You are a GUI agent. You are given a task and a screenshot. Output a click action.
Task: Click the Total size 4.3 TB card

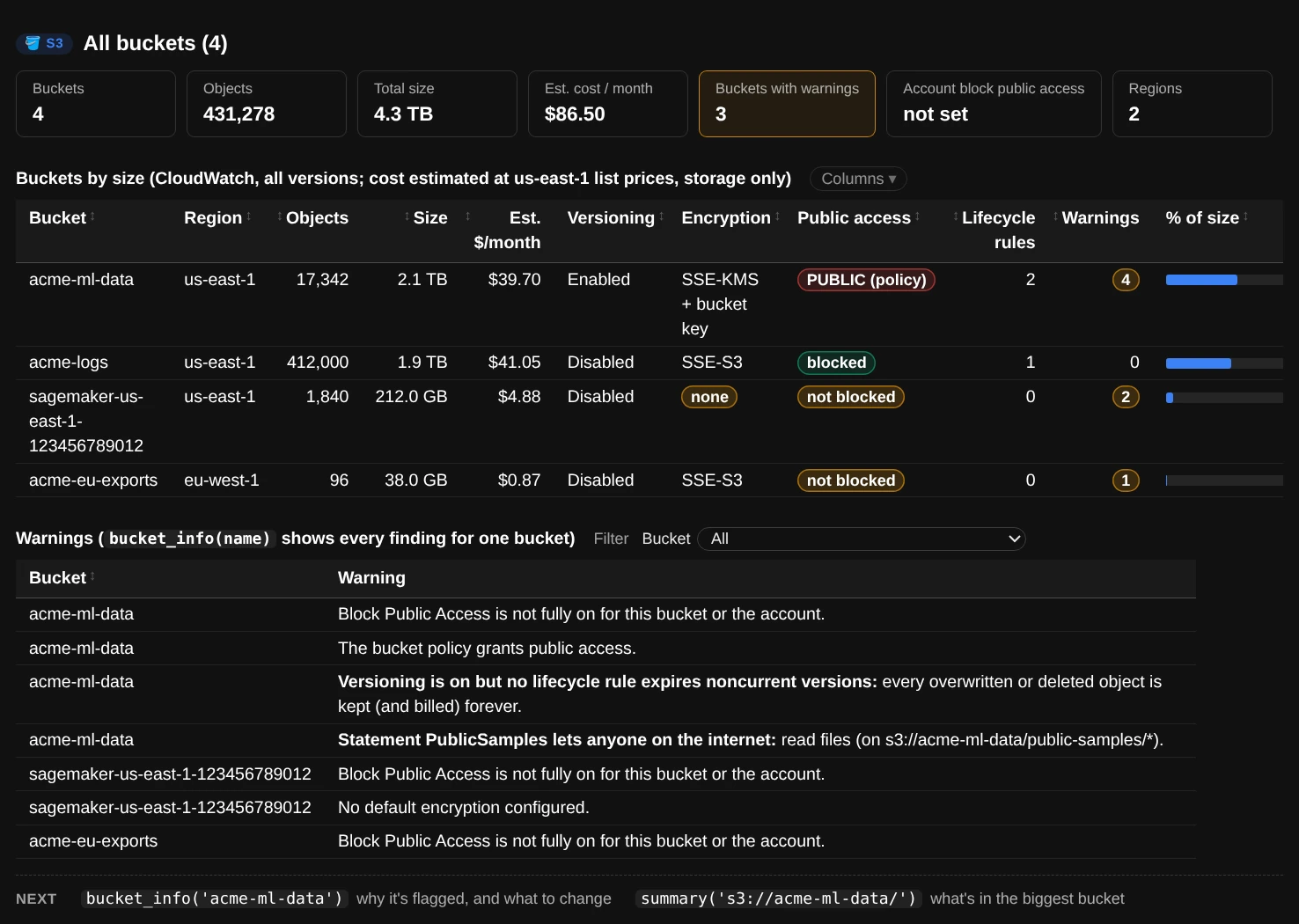pyautogui.click(x=437, y=104)
